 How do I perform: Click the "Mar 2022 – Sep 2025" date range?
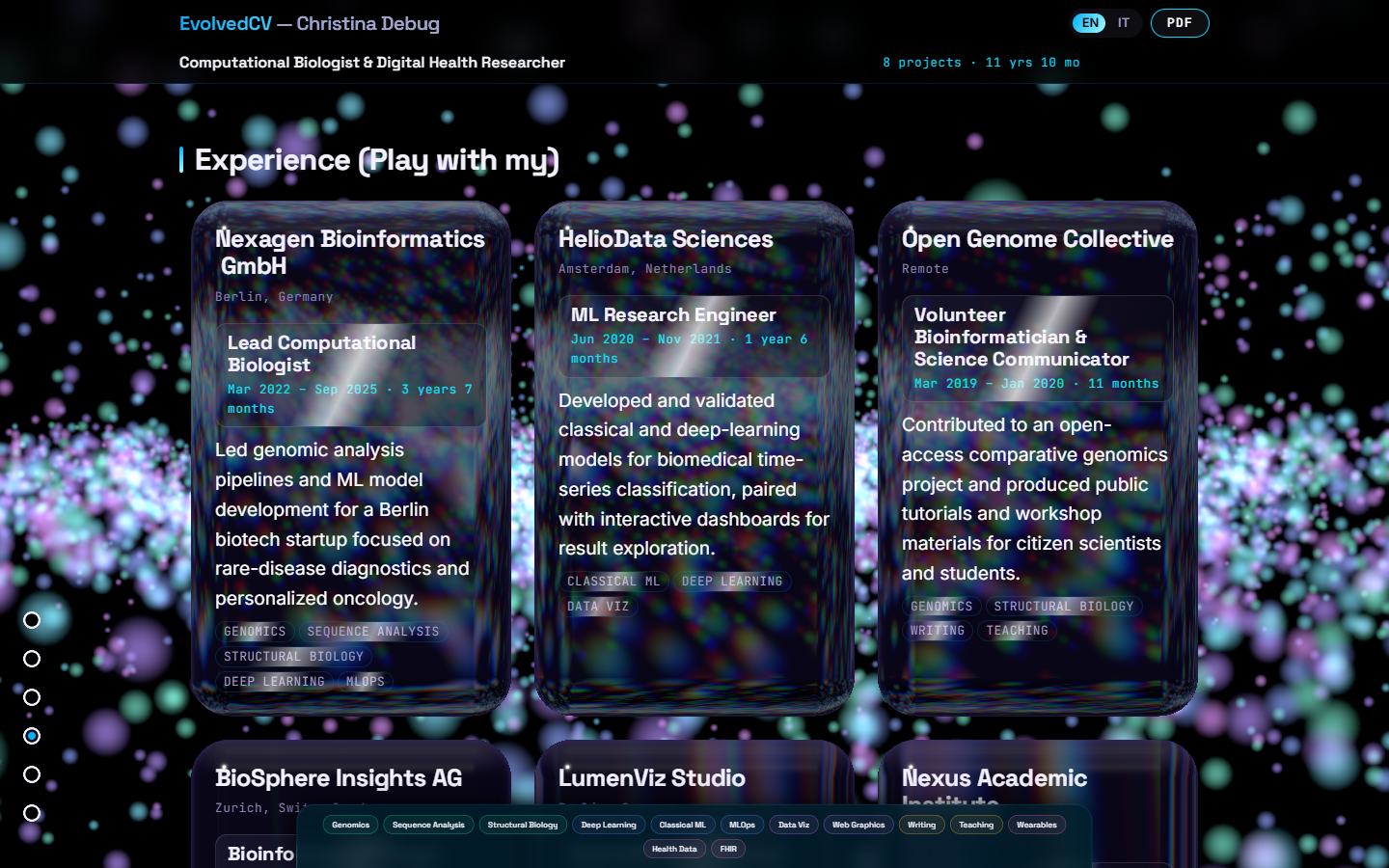[x=302, y=390]
